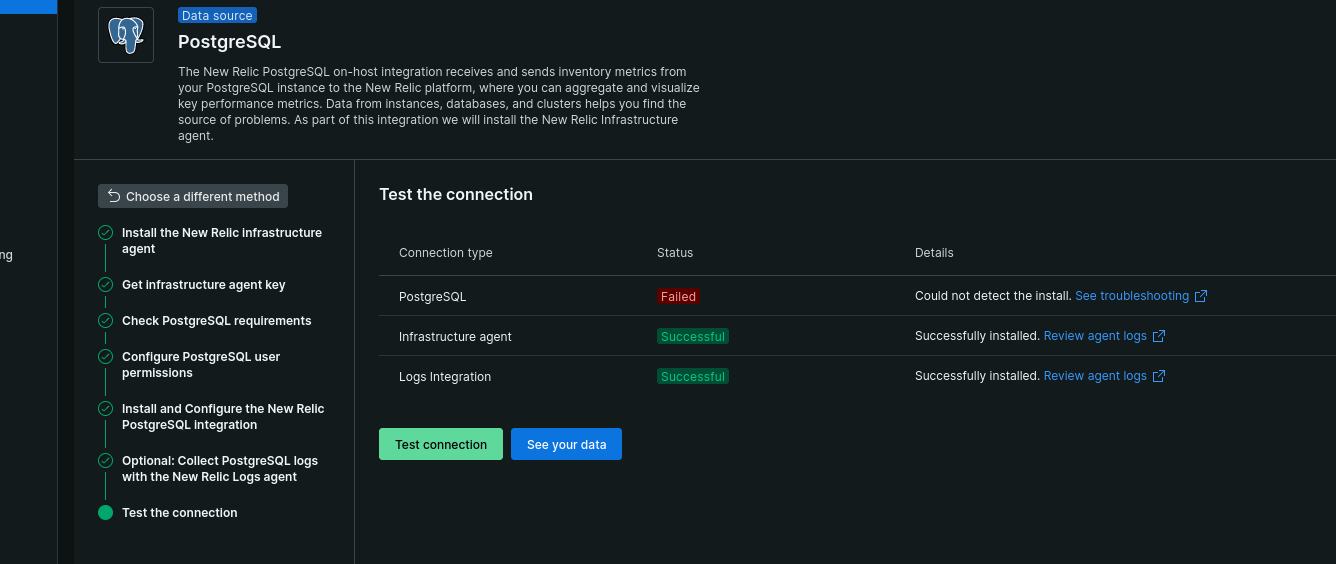Screen dimensions: 1336x564
Task: Open Review agent logs for Infrastructure agent
Action: 1095,336
